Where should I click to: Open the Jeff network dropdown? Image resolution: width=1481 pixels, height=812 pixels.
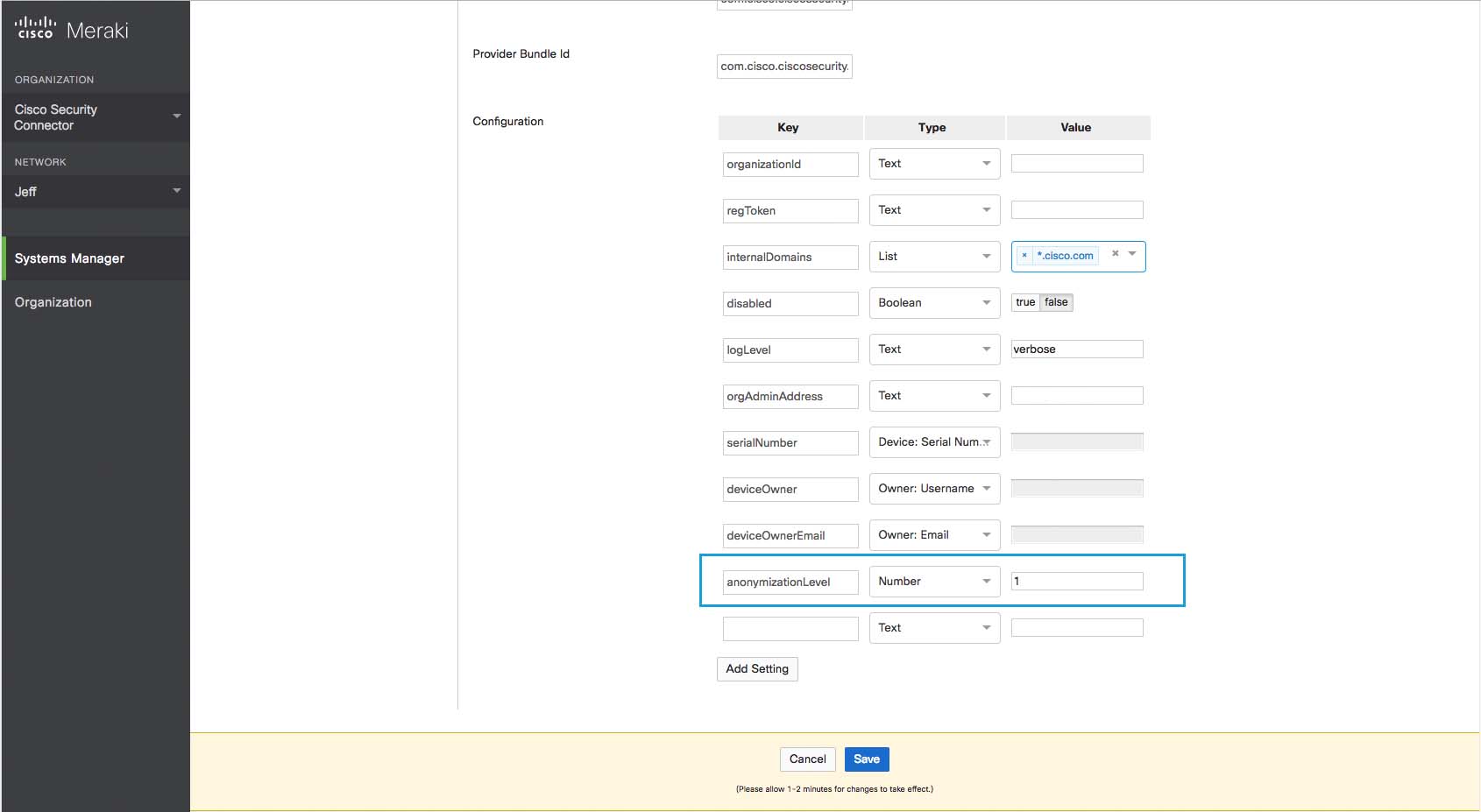(x=96, y=192)
